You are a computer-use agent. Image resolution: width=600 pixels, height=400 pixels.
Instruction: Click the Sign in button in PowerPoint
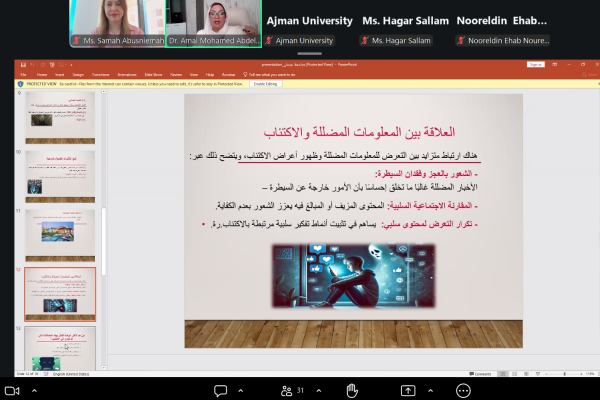[x=535, y=64]
